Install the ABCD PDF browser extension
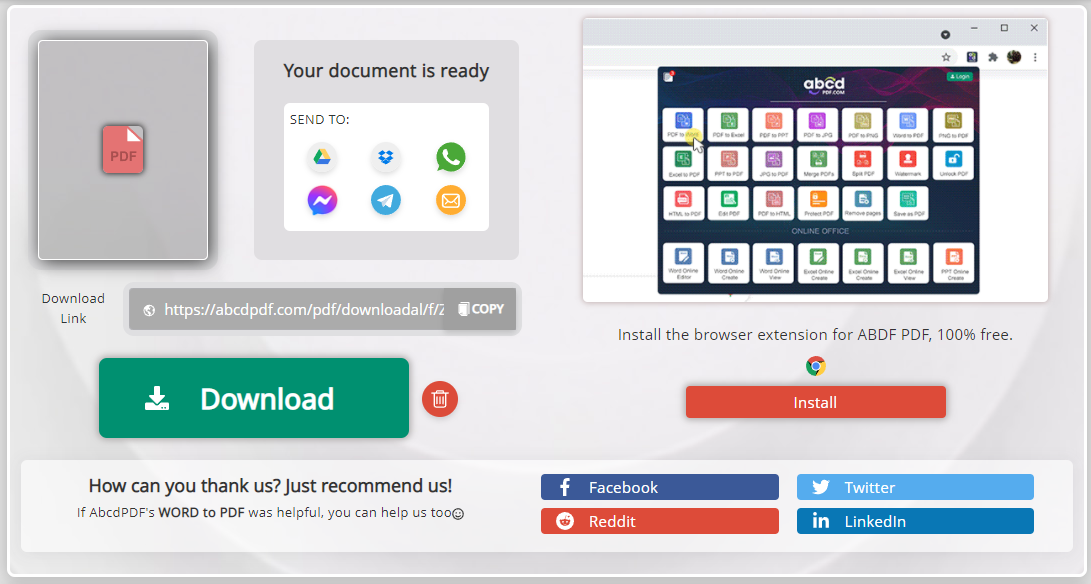Viewport: 1091px width, 584px height. pos(815,402)
